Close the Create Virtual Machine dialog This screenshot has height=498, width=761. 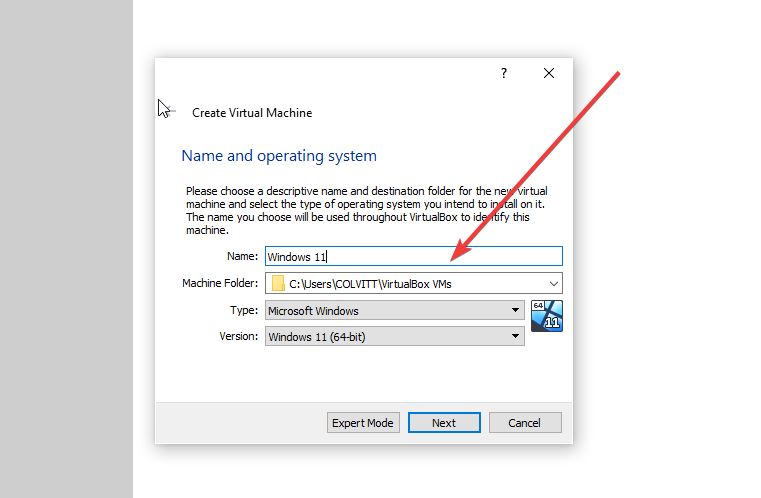(x=548, y=73)
